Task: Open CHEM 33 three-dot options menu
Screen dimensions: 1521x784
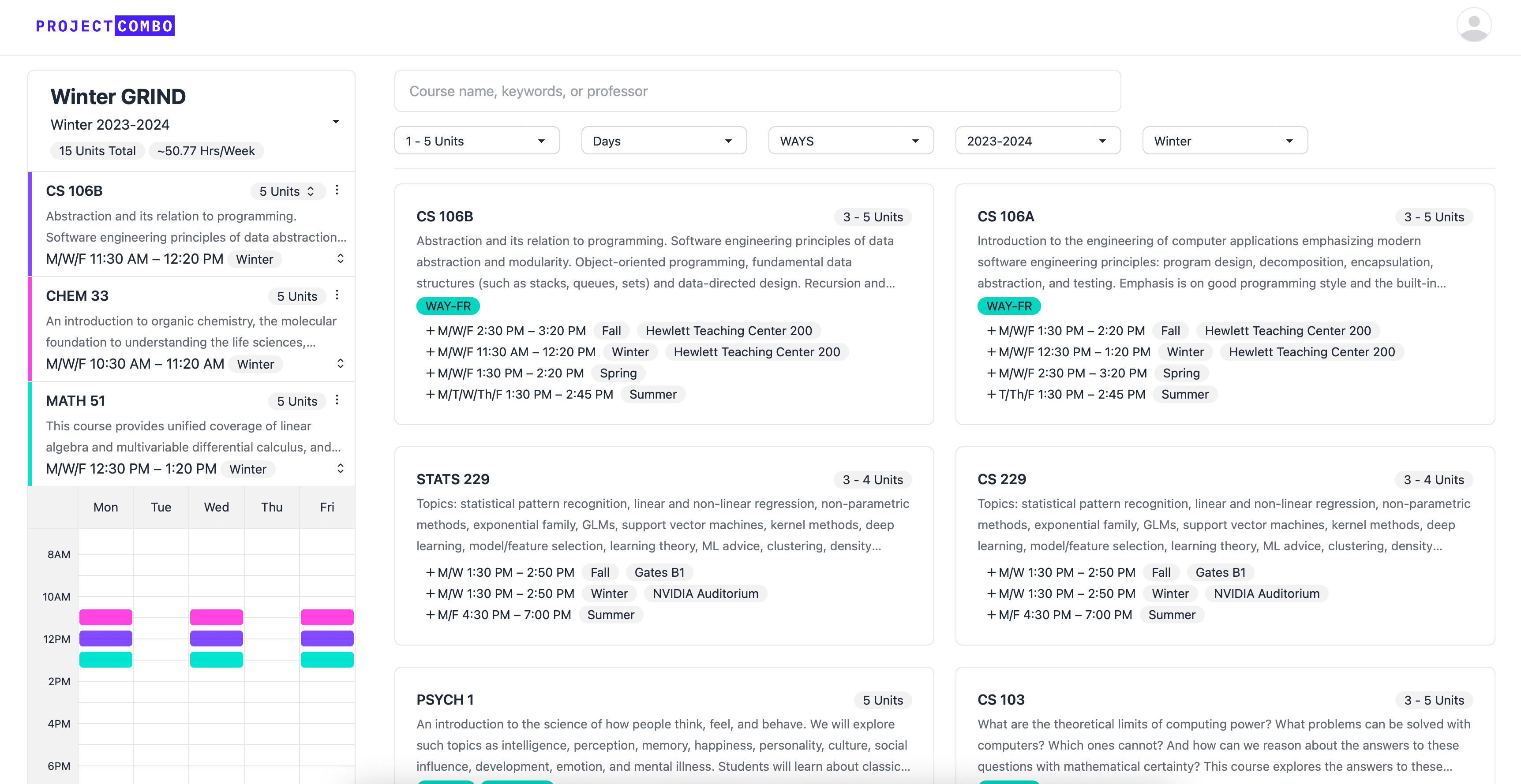Action: 337,295
